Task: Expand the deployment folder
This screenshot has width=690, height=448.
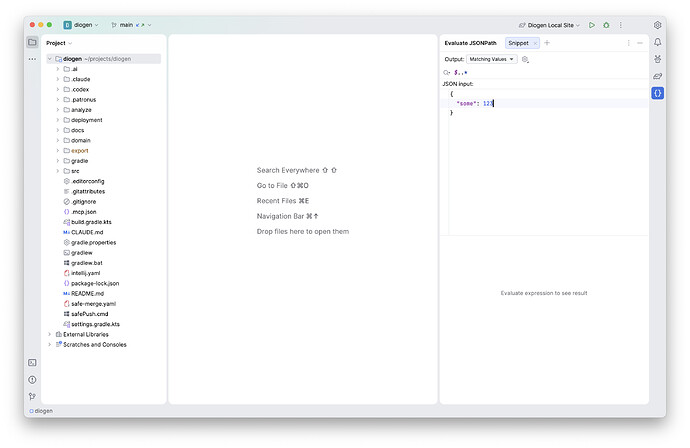Action: (x=58, y=120)
